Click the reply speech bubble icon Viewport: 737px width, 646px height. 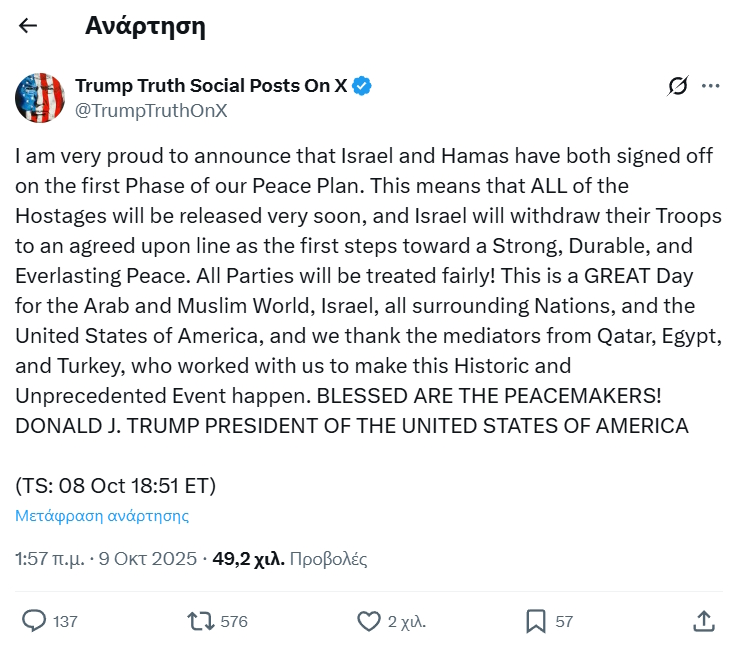[34, 621]
